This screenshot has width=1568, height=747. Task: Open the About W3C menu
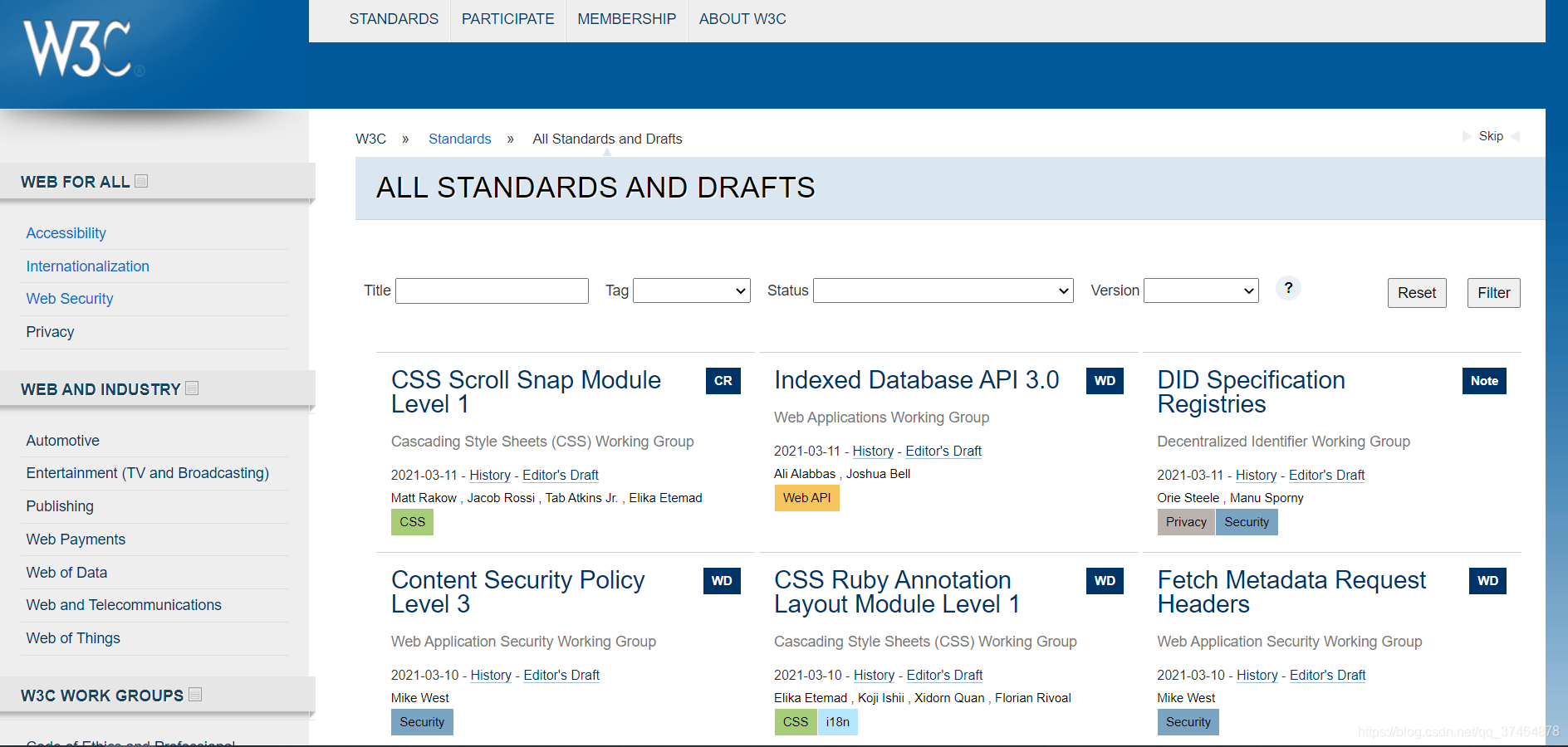click(x=742, y=19)
